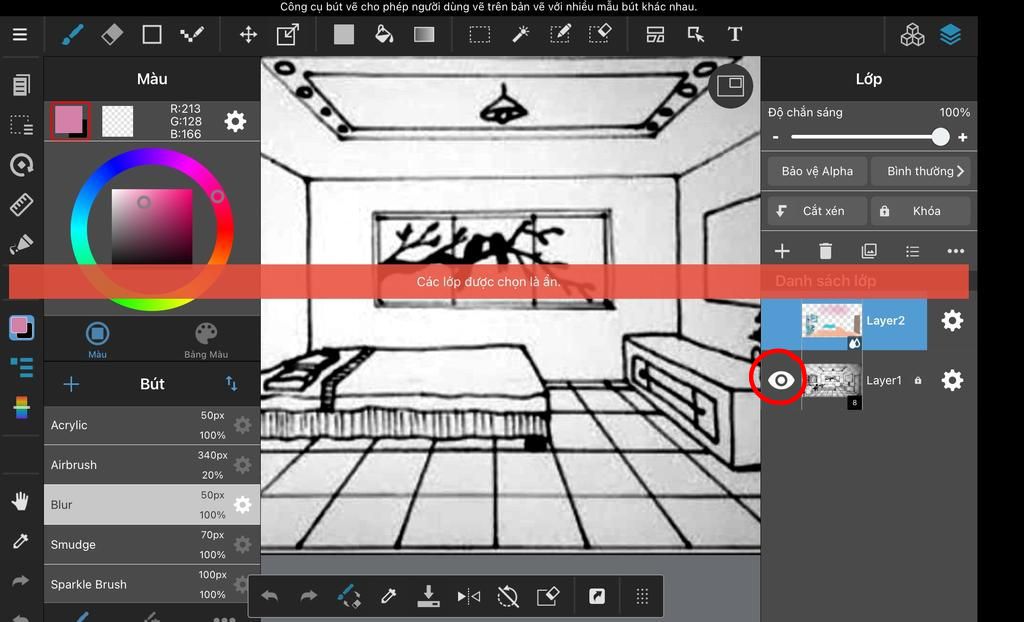Delete layer with trash icon
This screenshot has width=1024, height=622.
coord(825,251)
